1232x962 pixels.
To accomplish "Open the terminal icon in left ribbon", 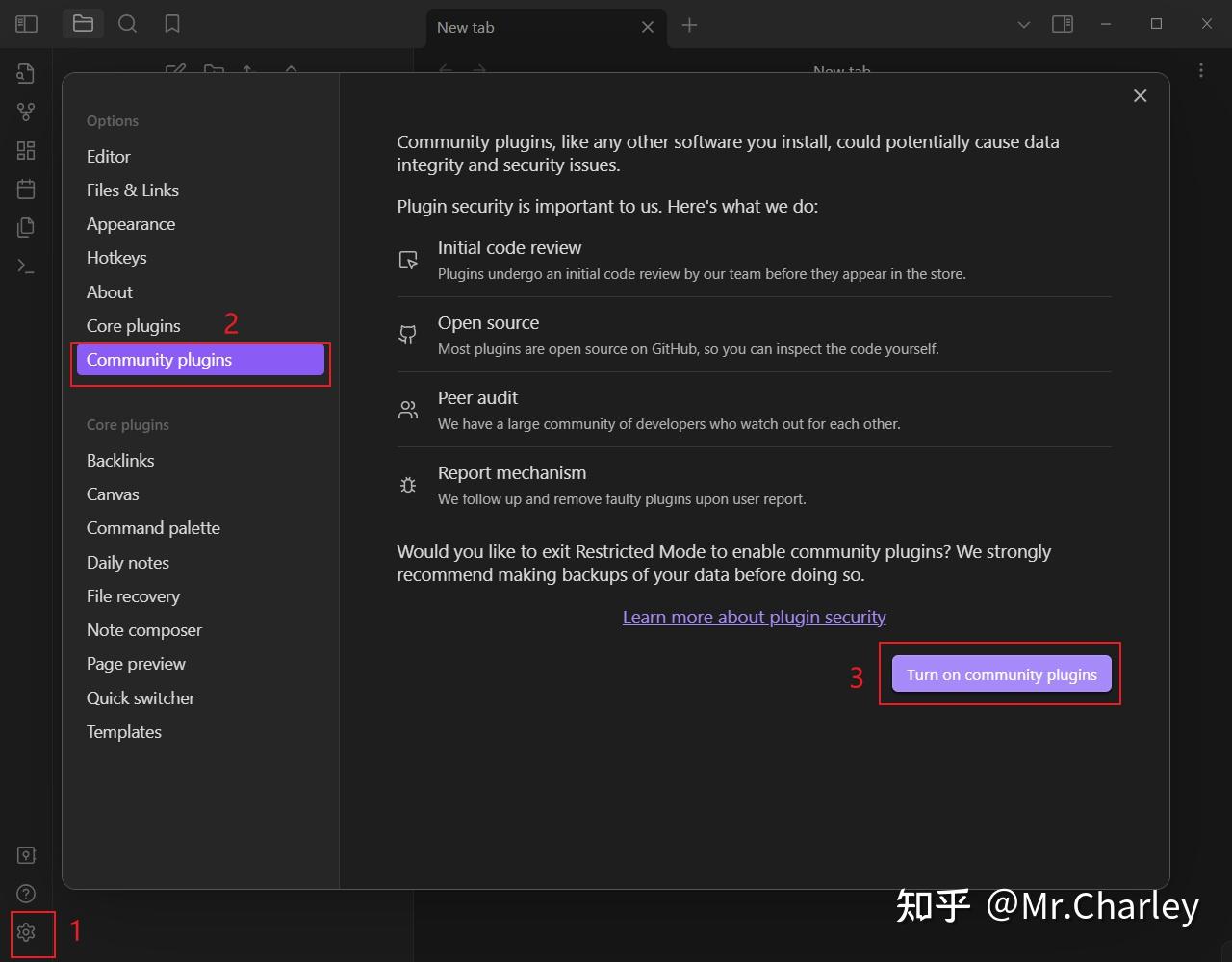I will 26,266.
